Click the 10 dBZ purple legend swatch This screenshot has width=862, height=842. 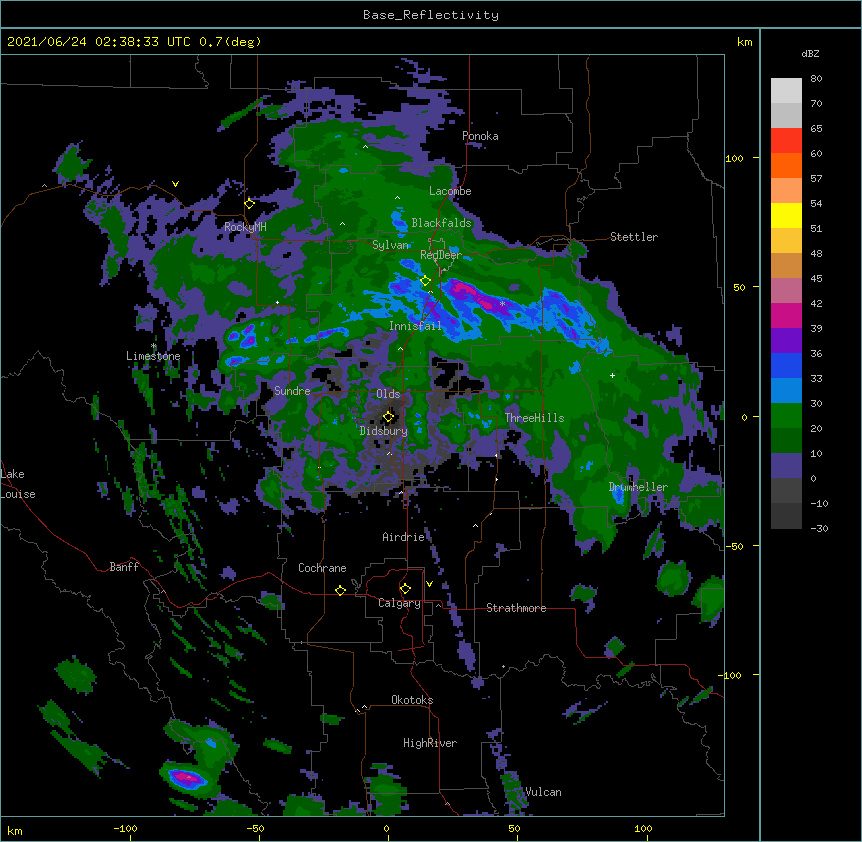pos(786,466)
